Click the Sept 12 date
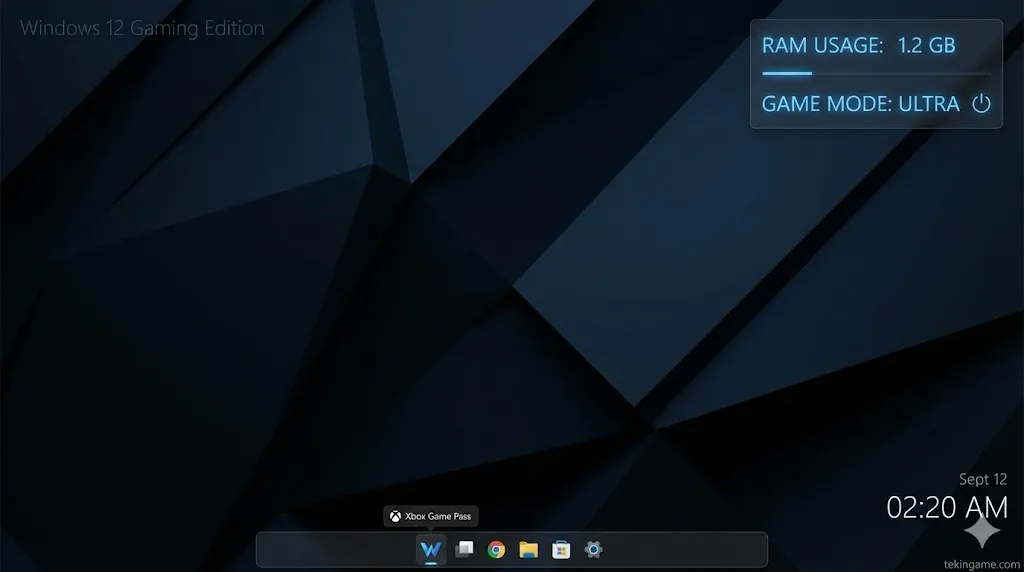The width and height of the screenshot is (1024, 572). (x=982, y=480)
